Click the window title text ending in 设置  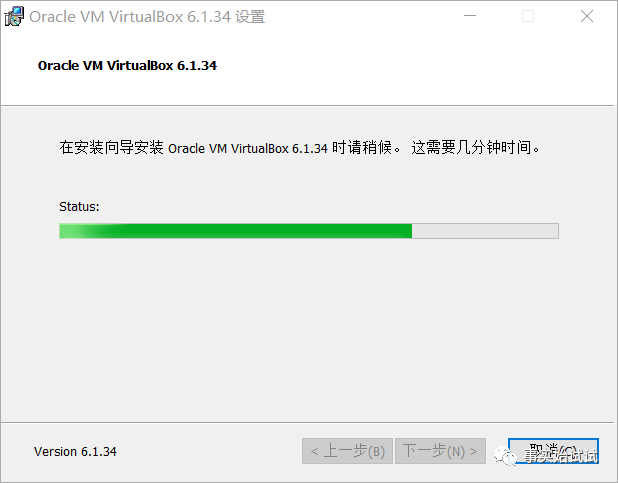(147, 17)
